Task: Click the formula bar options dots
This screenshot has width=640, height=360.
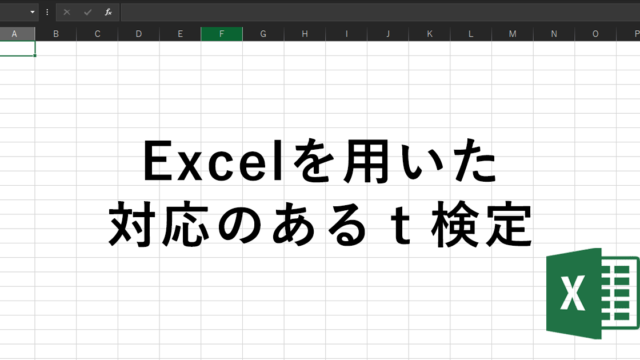Action: tap(47, 12)
